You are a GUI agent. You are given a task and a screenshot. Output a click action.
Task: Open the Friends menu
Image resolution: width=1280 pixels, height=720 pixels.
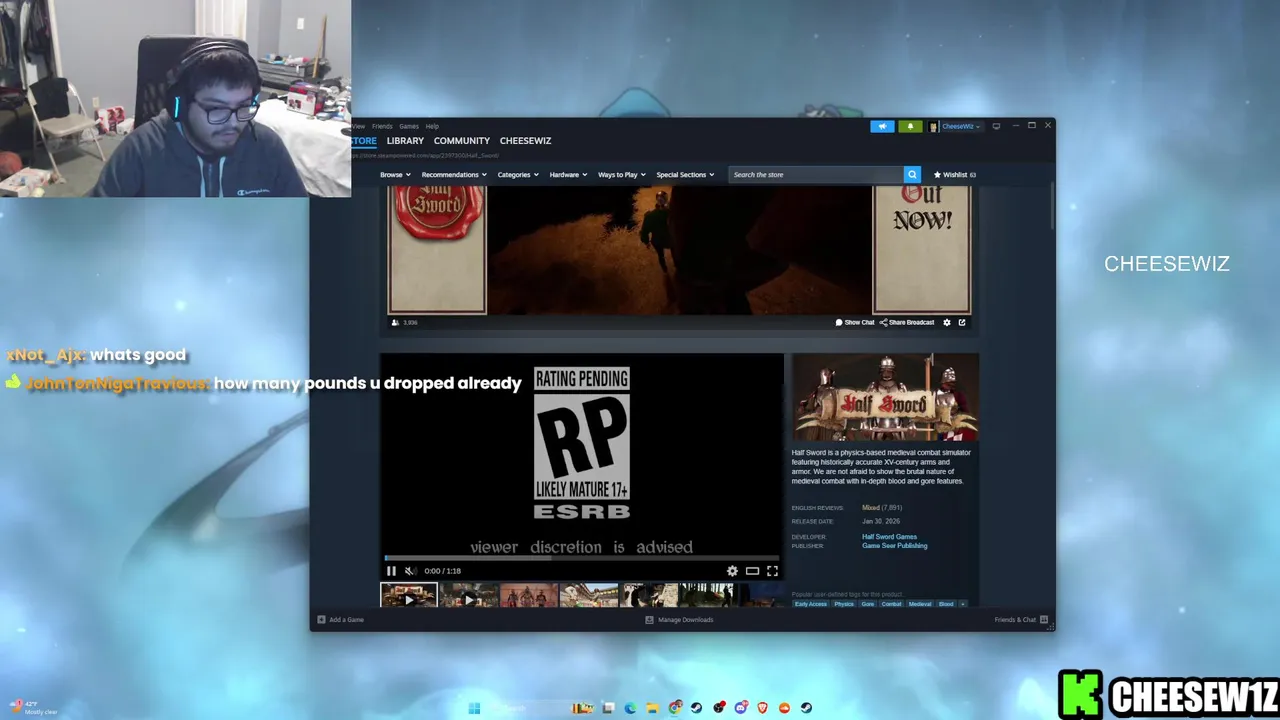tap(382, 126)
